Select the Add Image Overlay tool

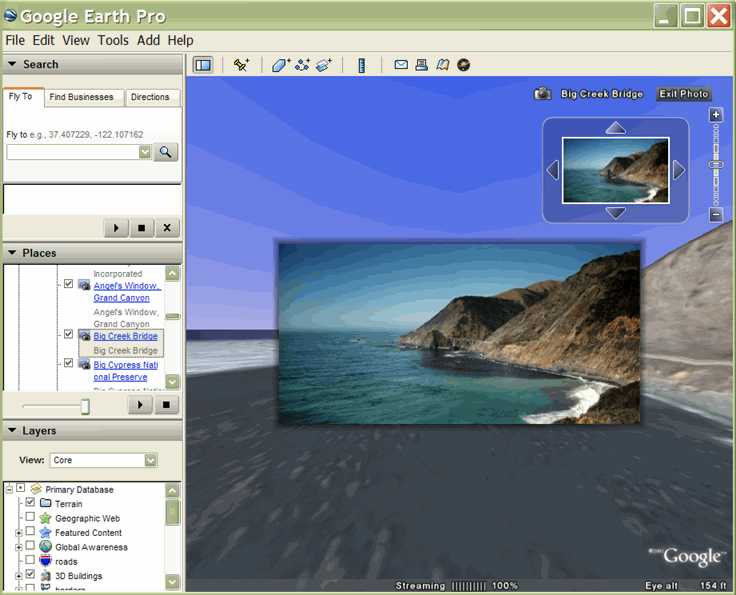coord(324,65)
